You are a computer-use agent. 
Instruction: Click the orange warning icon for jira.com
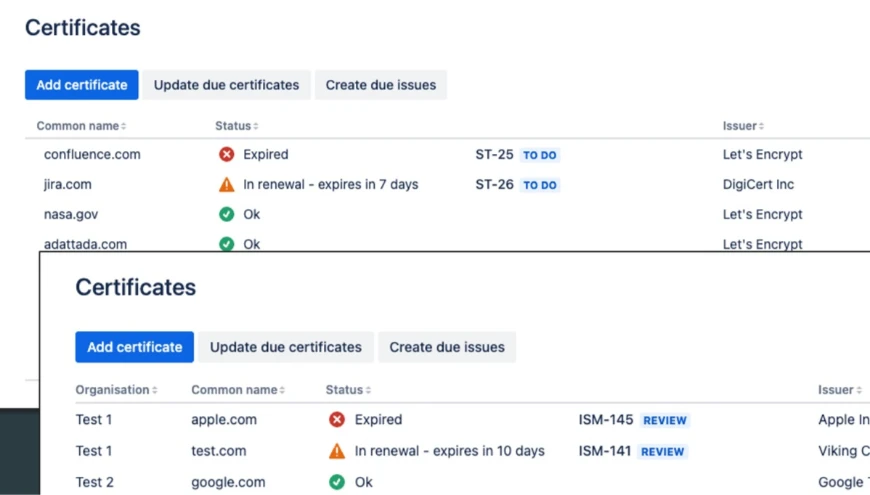227,184
